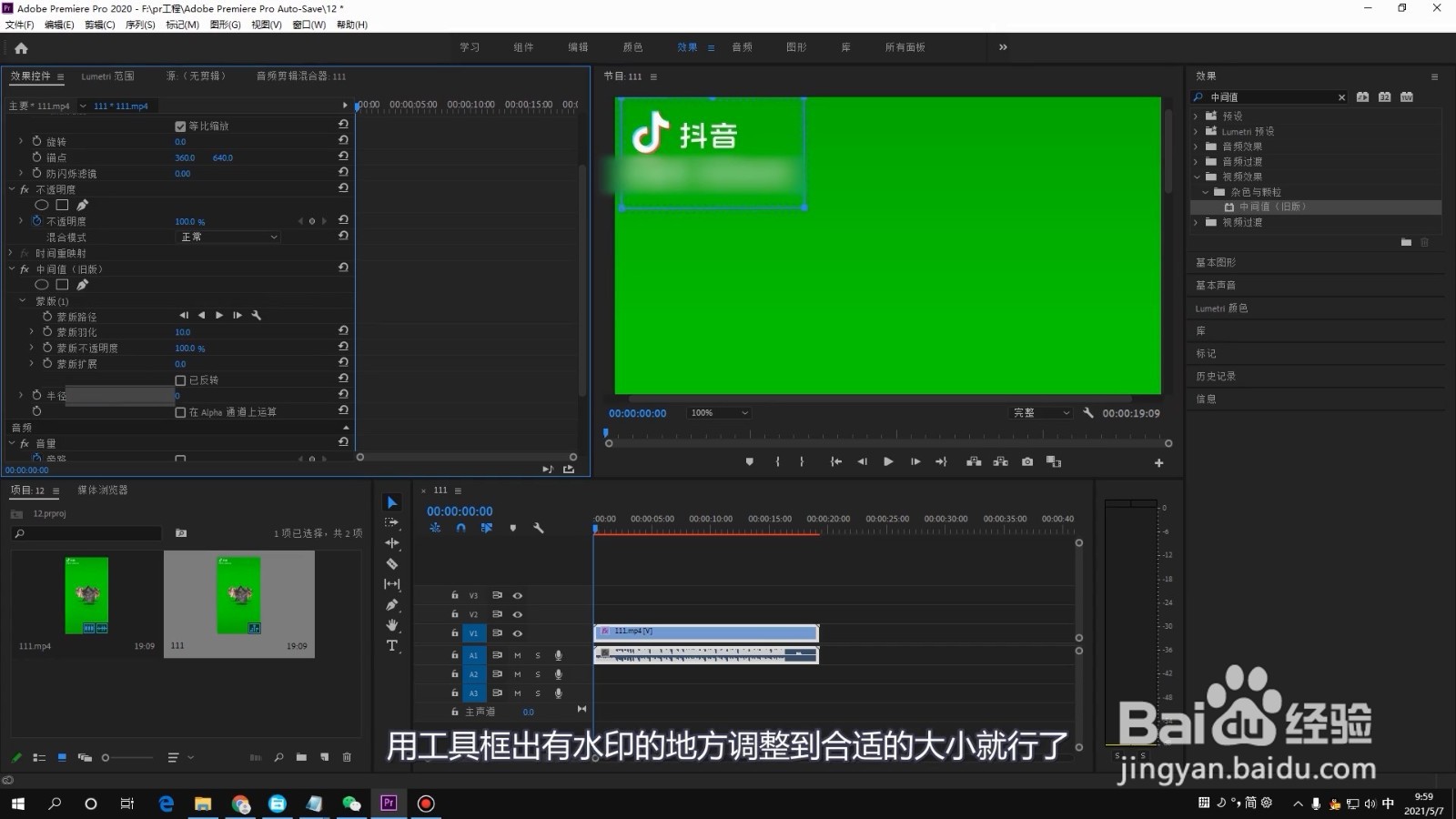This screenshot has height=819, width=1456.
Task: Select the Track Select Forward tool
Action: coord(392,522)
